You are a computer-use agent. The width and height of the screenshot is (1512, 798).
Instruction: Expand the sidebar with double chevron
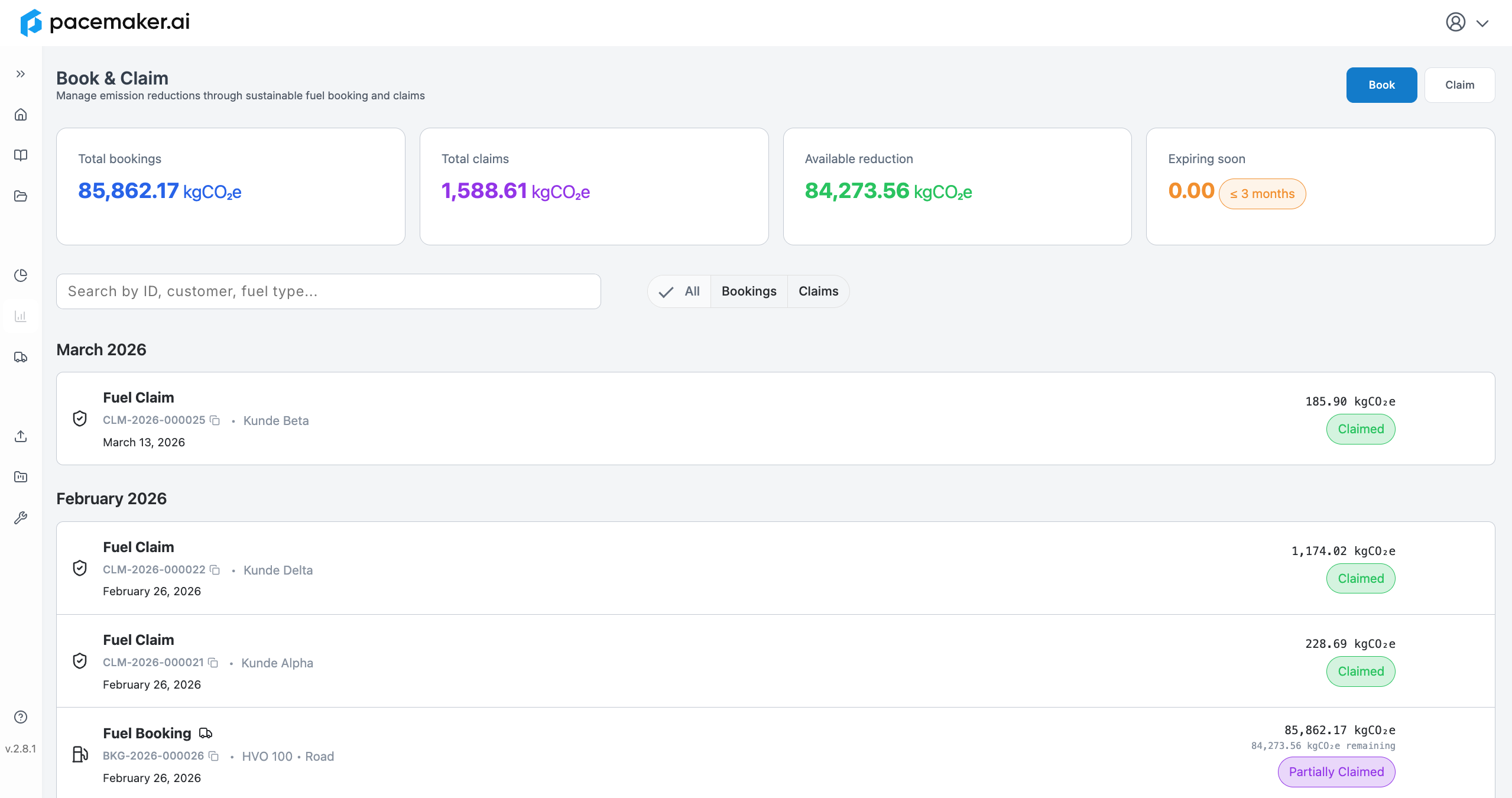21,74
